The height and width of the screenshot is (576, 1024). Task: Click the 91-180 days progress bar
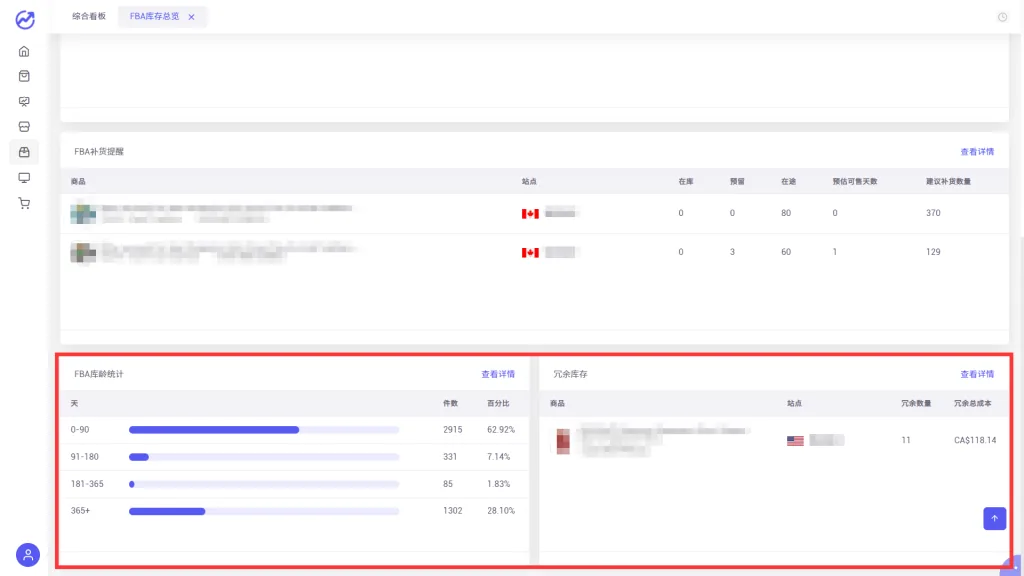pos(264,457)
